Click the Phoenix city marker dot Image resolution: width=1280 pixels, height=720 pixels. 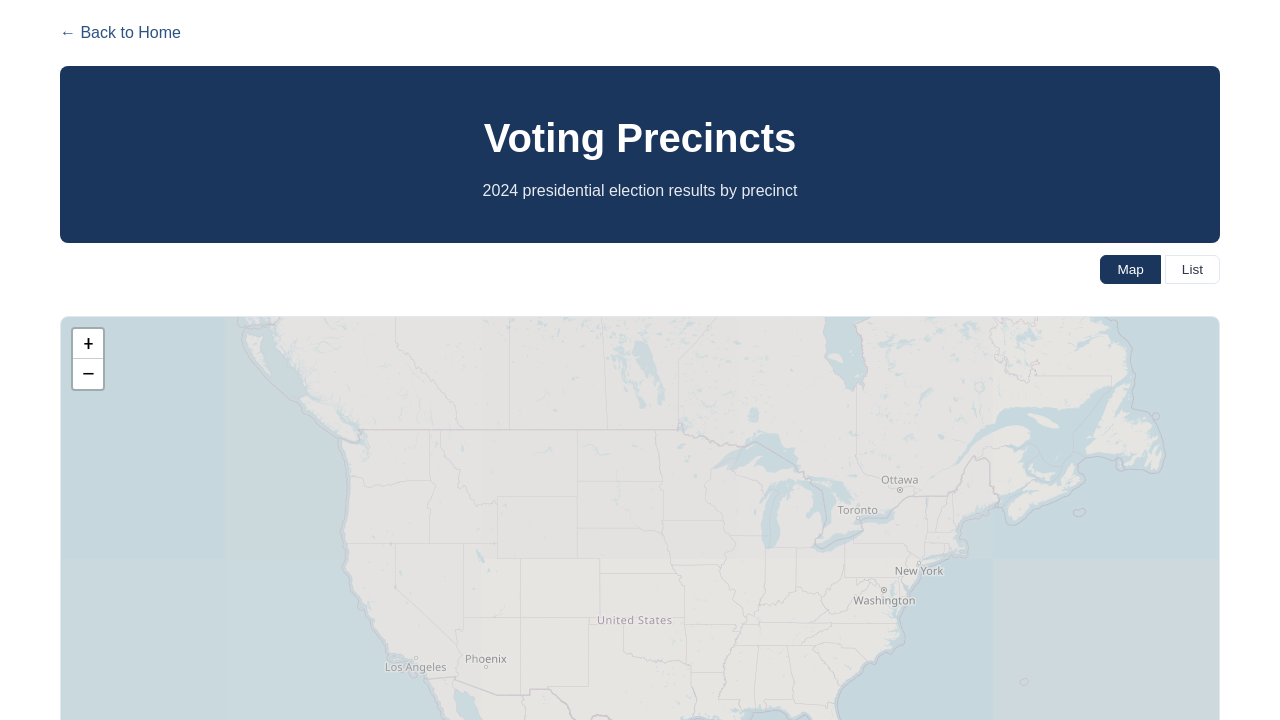[486, 667]
